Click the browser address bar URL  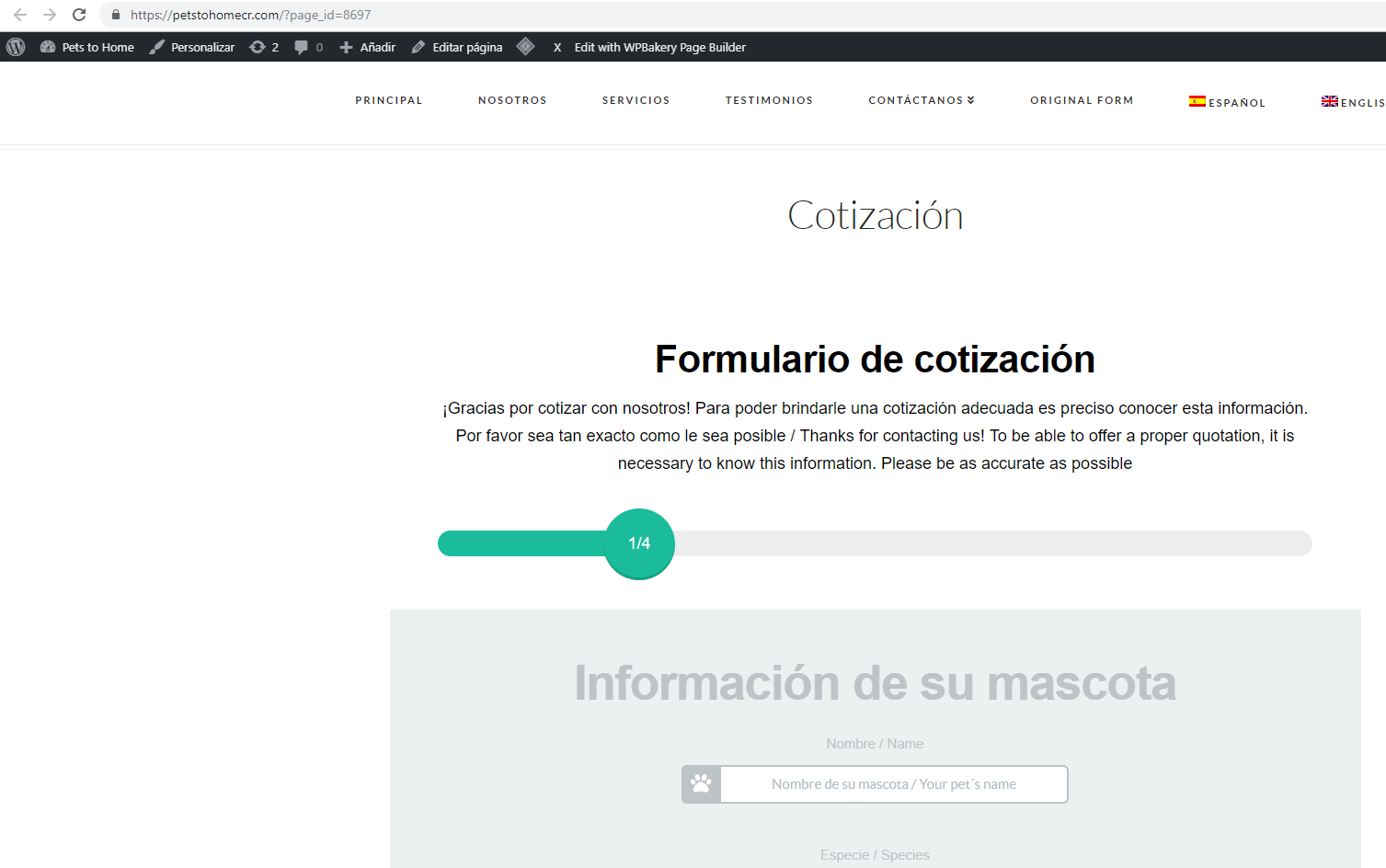pyautogui.click(x=250, y=15)
